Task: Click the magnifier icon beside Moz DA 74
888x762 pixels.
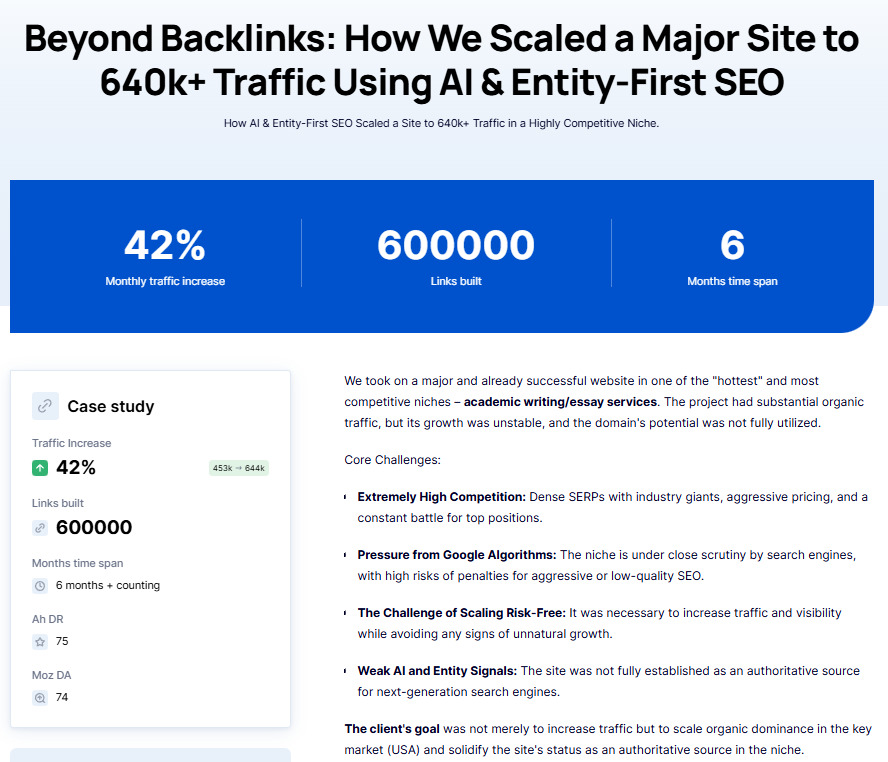Action: pyautogui.click(x=39, y=697)
